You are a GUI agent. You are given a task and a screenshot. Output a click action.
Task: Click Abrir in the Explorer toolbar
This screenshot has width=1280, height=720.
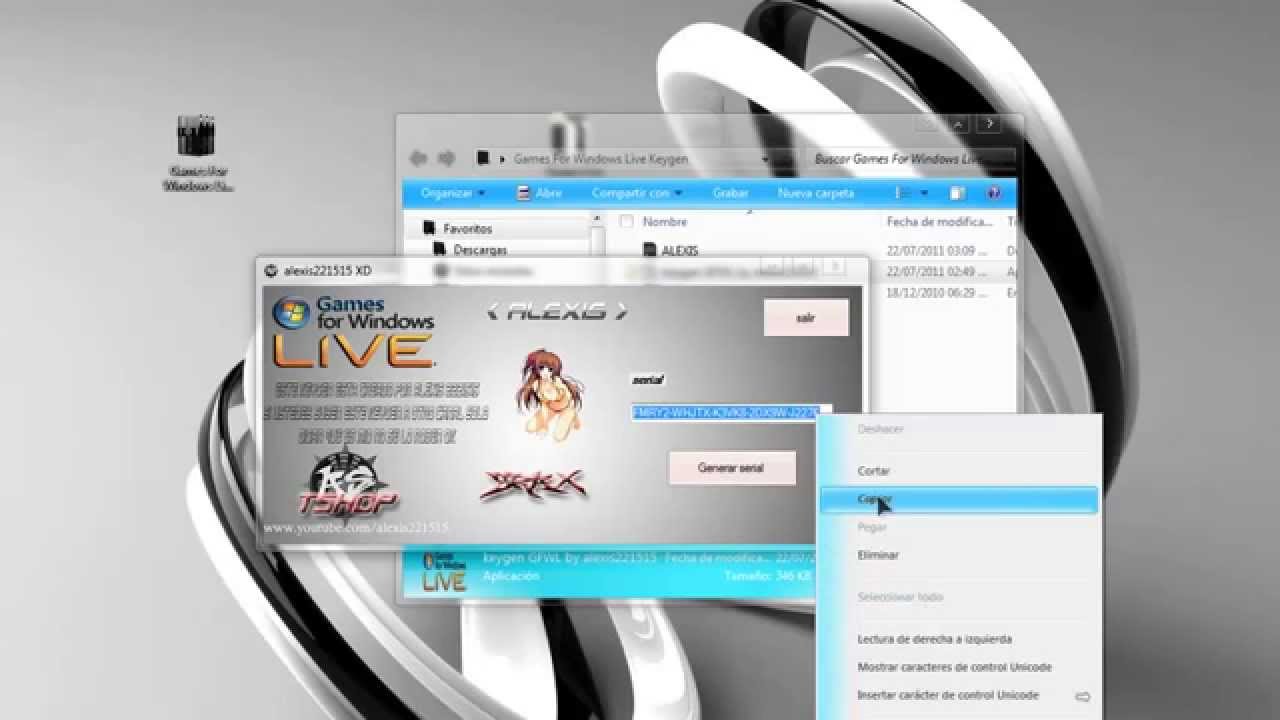538,193
